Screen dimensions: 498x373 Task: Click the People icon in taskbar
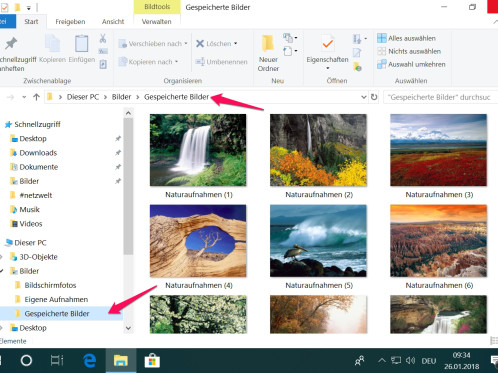click(x=360, y=360)
